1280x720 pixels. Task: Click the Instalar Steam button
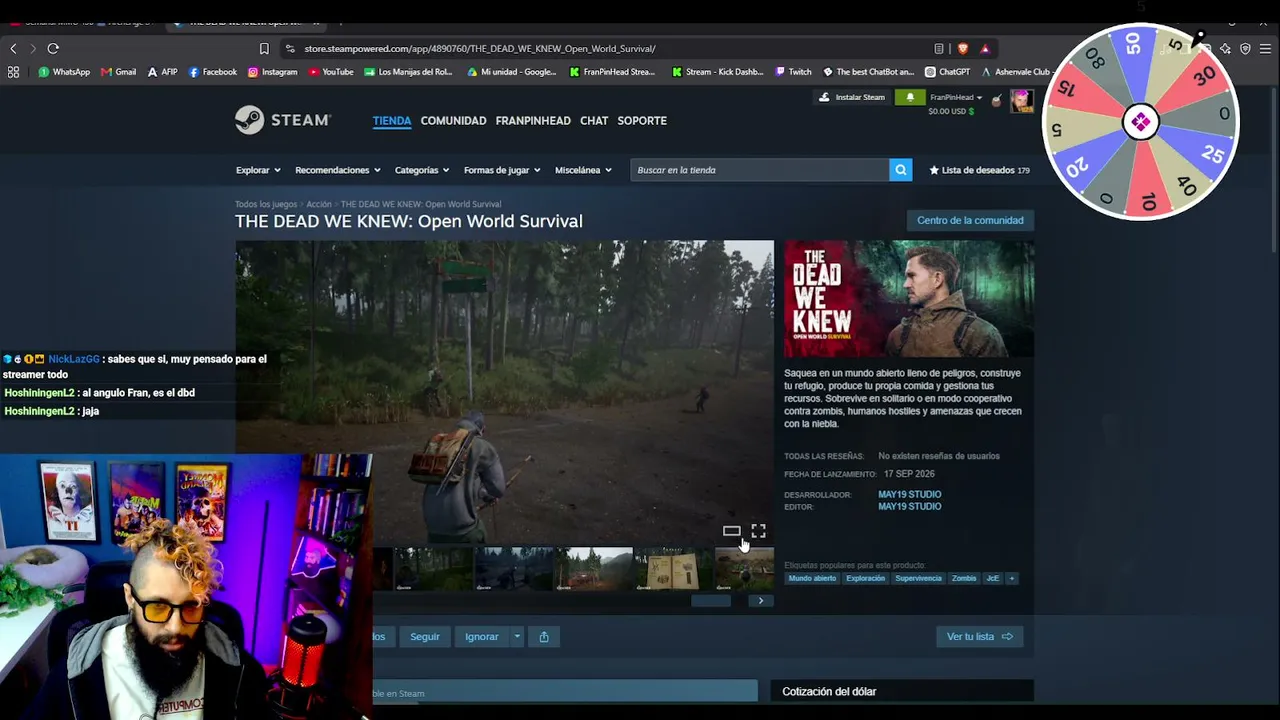coord(853,97)
